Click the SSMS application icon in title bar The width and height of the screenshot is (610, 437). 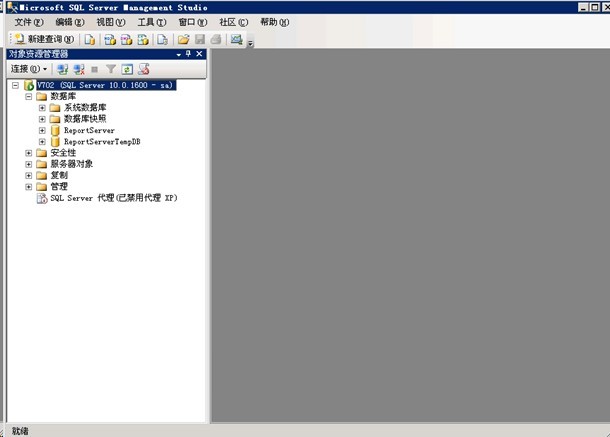coord(12,7)
